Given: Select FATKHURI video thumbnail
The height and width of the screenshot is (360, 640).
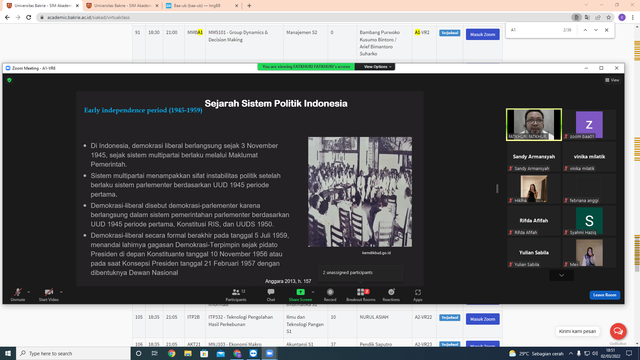Looking at the screenshot, I should point(533,124).
